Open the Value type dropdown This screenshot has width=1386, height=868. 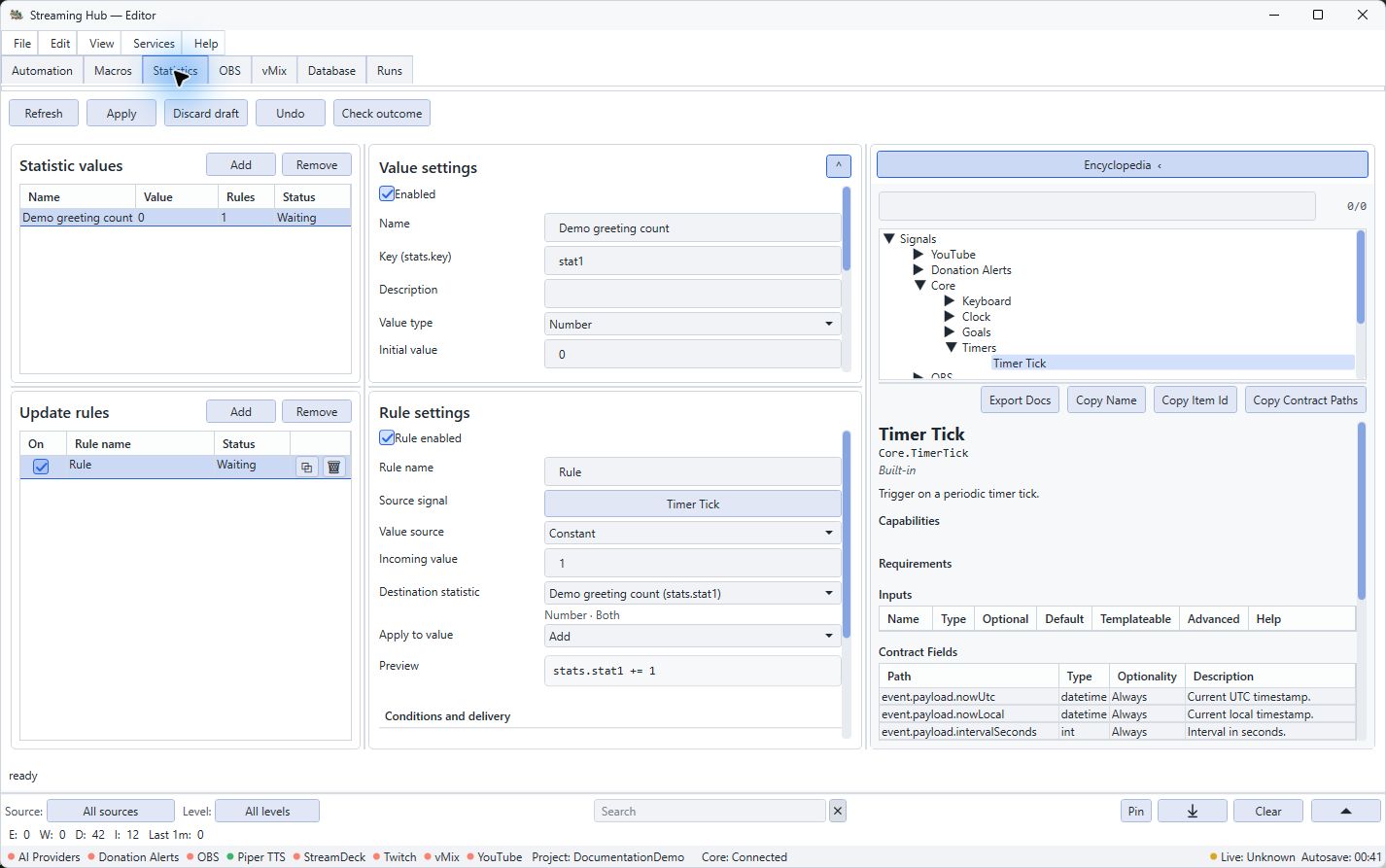[x=693, y=324]
